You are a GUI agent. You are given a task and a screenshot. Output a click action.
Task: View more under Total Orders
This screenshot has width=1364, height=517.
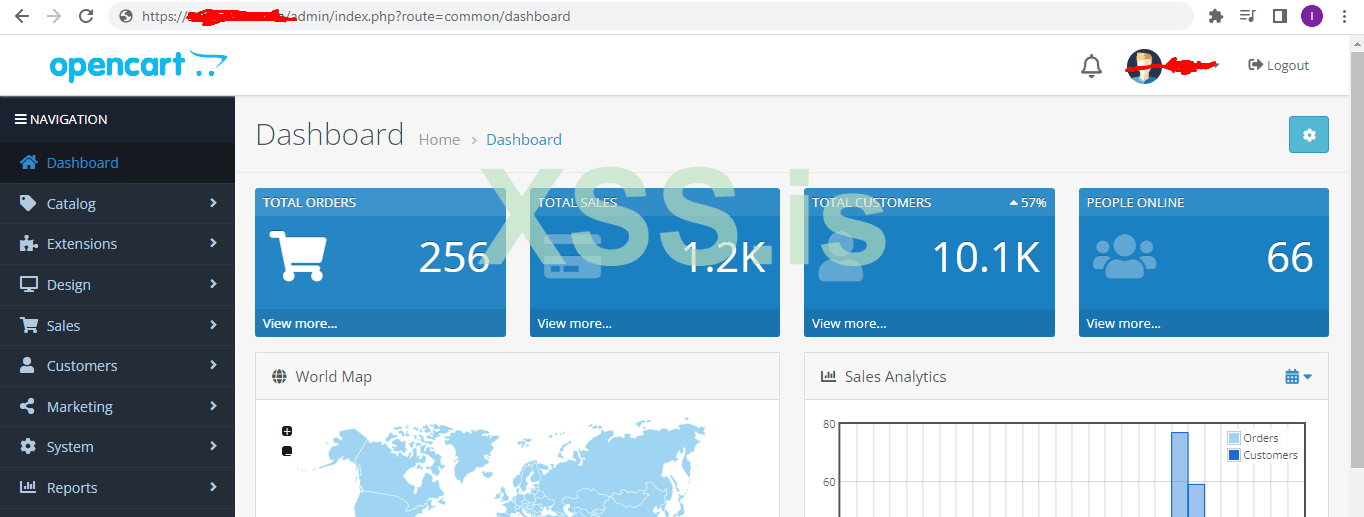pos(300,323)
